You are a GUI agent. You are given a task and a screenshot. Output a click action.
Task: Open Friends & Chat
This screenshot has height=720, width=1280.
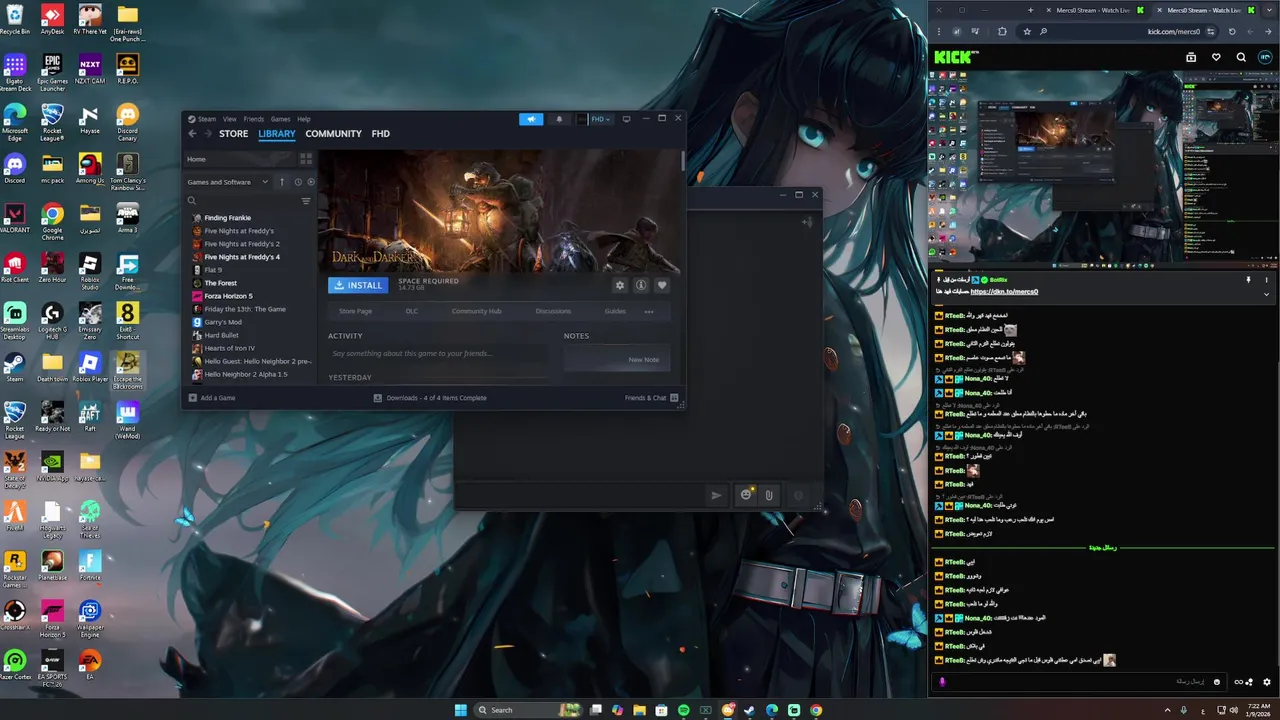(x=651, y=398)
